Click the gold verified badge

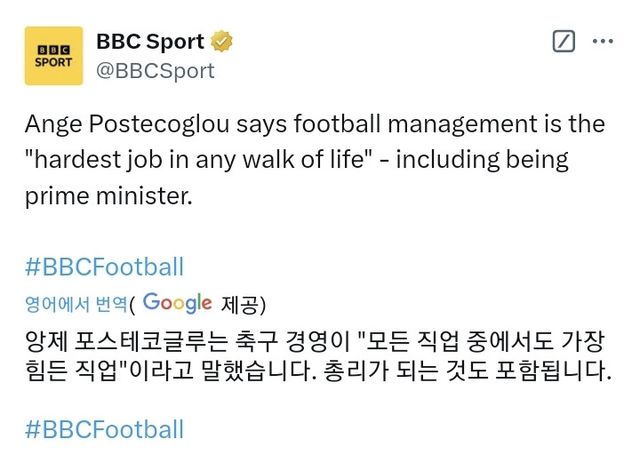(222, 42)
